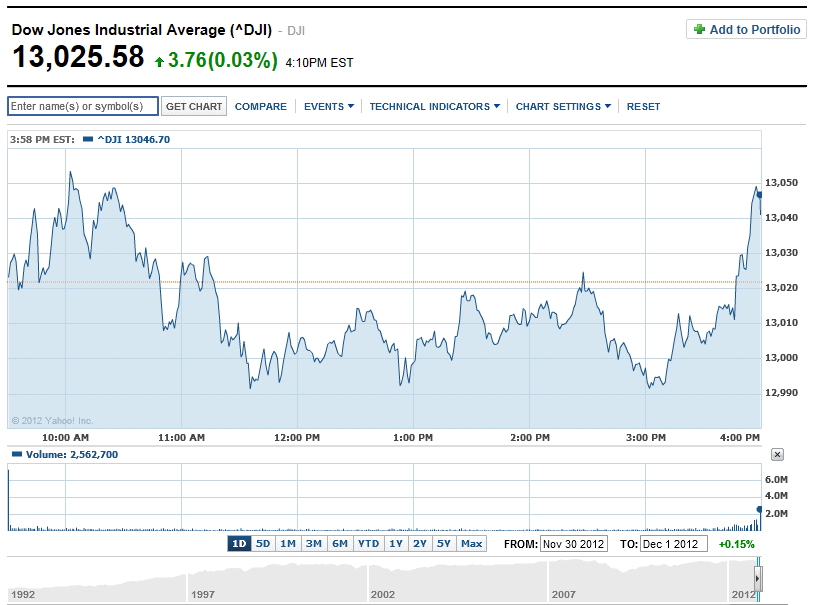Expand the EVENTS dropdown
Viewport: 819px width, 605px height.
click(x=328, y=107)
